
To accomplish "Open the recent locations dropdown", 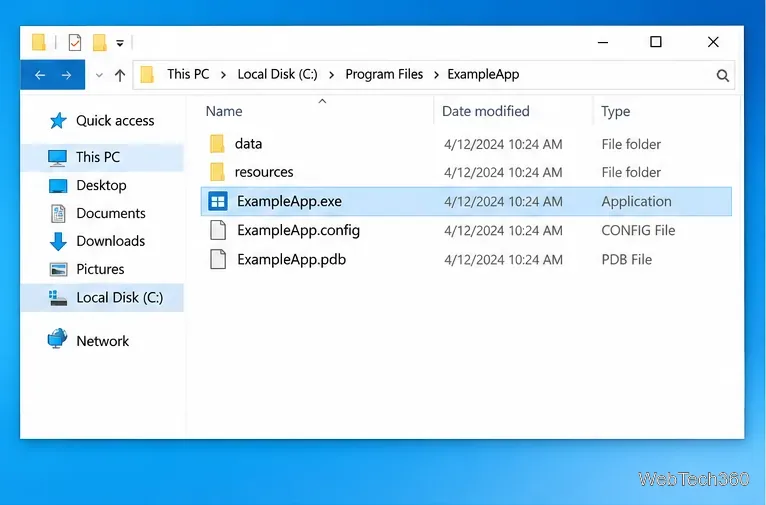I will pyautogui.click(x=99, y=75).
